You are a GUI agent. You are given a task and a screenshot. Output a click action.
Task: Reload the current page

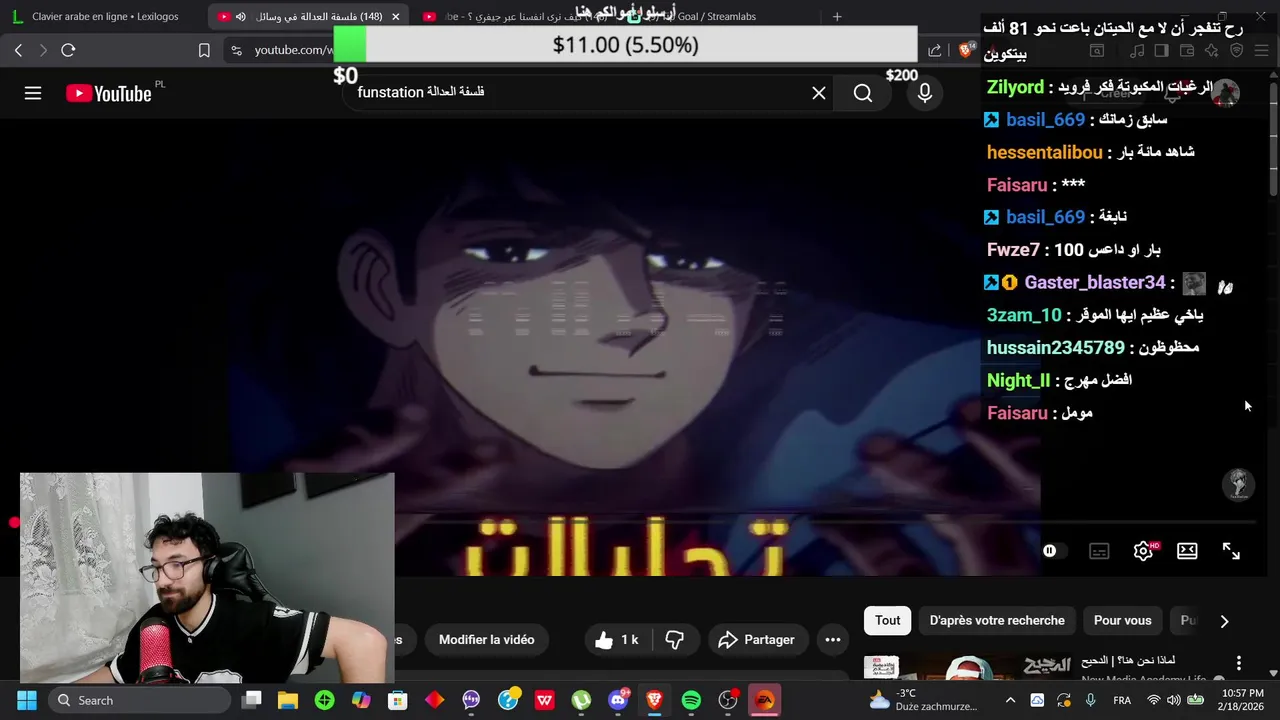[68, 50]
